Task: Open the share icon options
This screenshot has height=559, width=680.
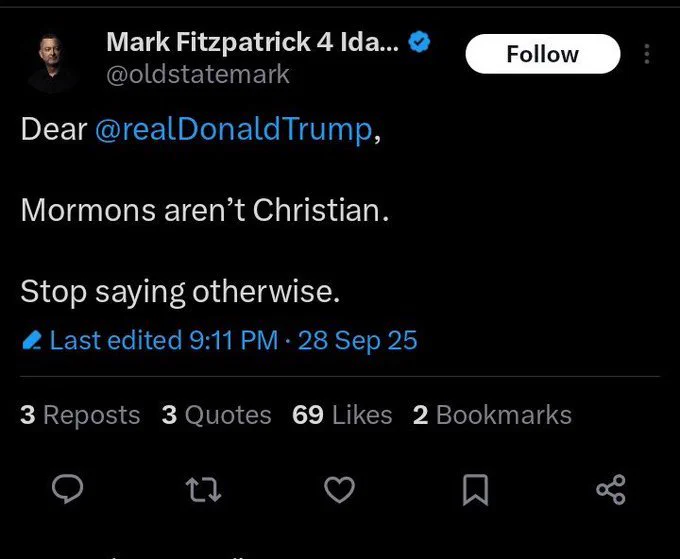Action: coord(611,490)
